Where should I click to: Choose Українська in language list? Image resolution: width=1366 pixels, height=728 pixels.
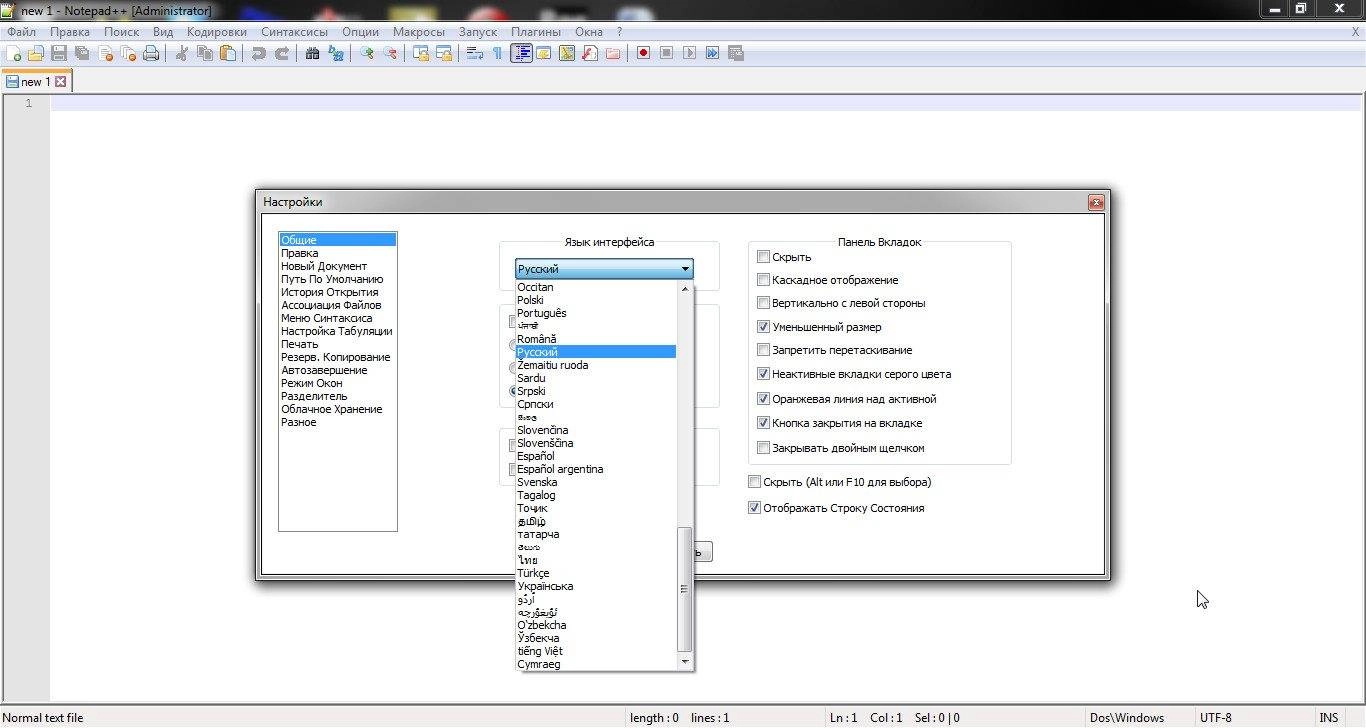[x=596, y=586]
